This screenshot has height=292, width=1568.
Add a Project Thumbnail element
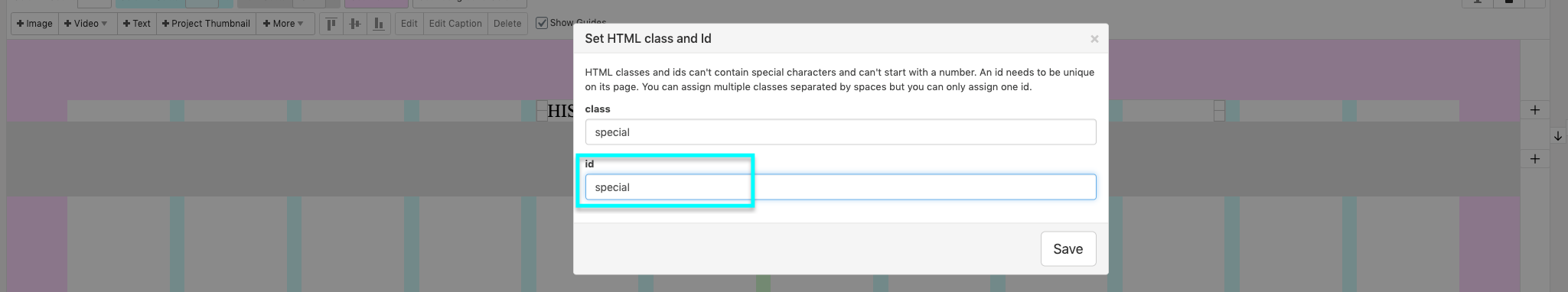coord(207,24)
